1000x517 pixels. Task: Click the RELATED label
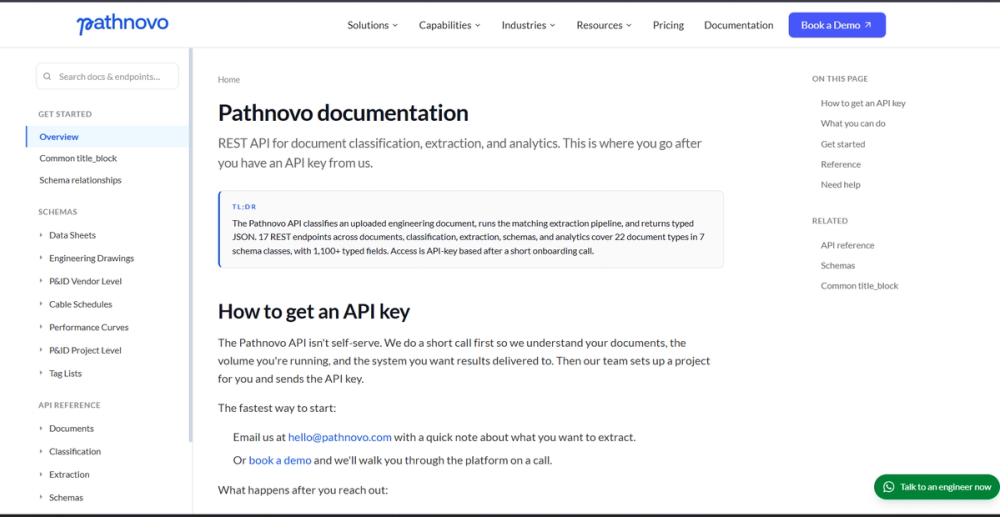pos(830,221)
